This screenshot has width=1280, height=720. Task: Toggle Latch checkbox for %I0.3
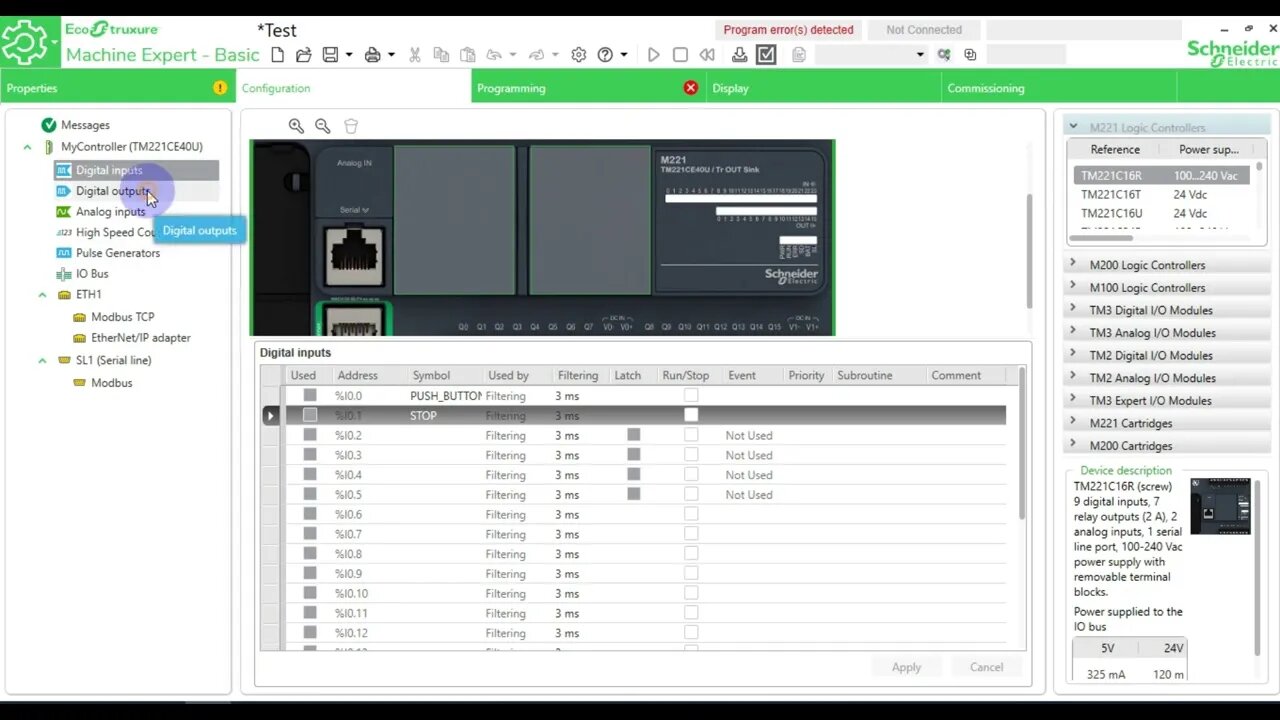pyautogui.click(x=633, y=455)
